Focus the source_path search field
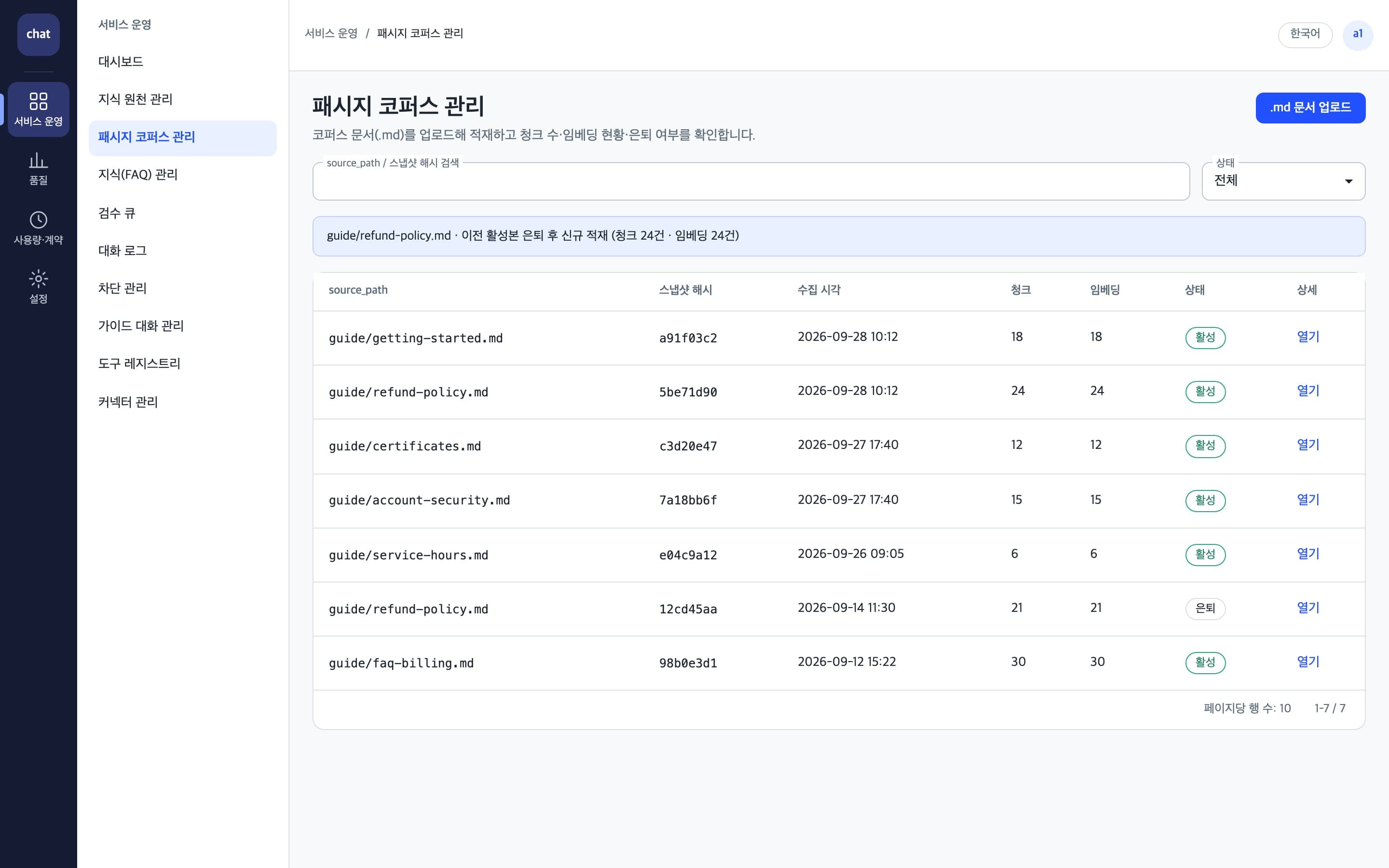Viewport: 1389px width, 868px height. point(751,181)
